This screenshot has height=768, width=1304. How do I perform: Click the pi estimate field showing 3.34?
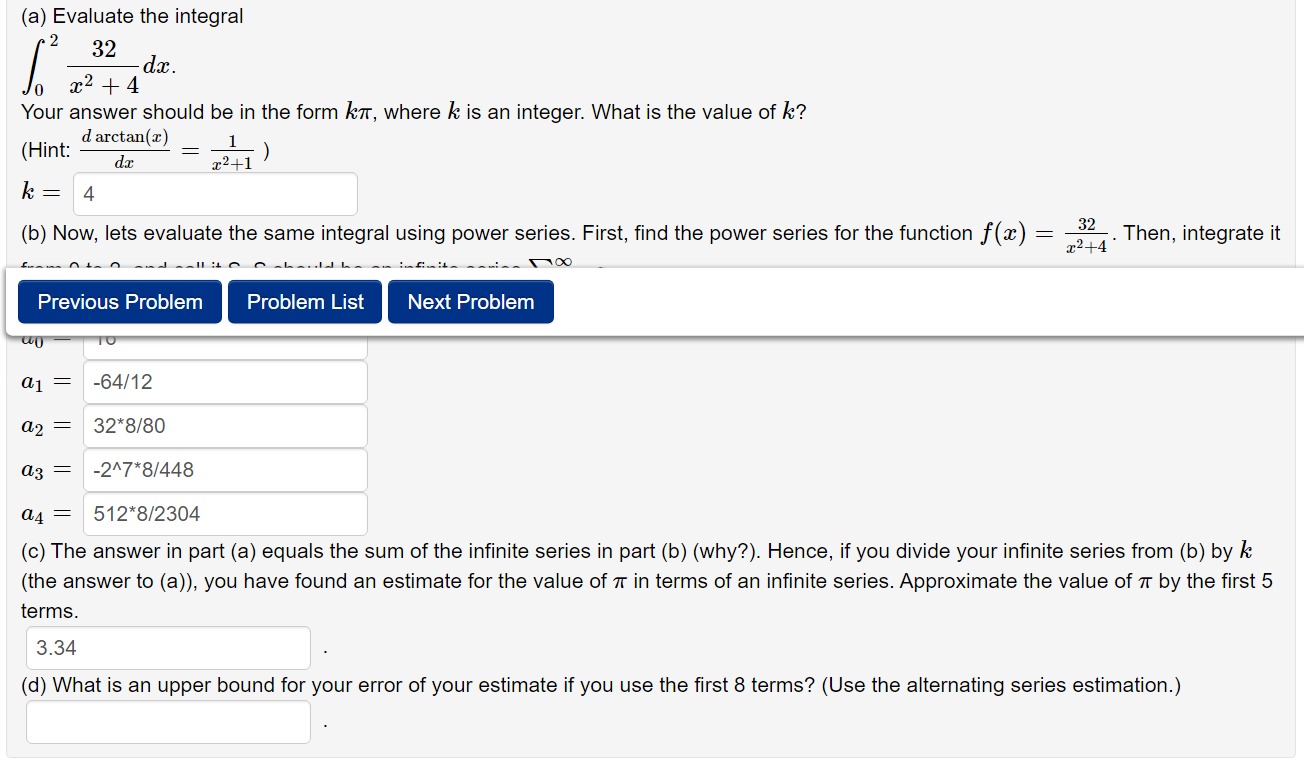pos(167,648)
